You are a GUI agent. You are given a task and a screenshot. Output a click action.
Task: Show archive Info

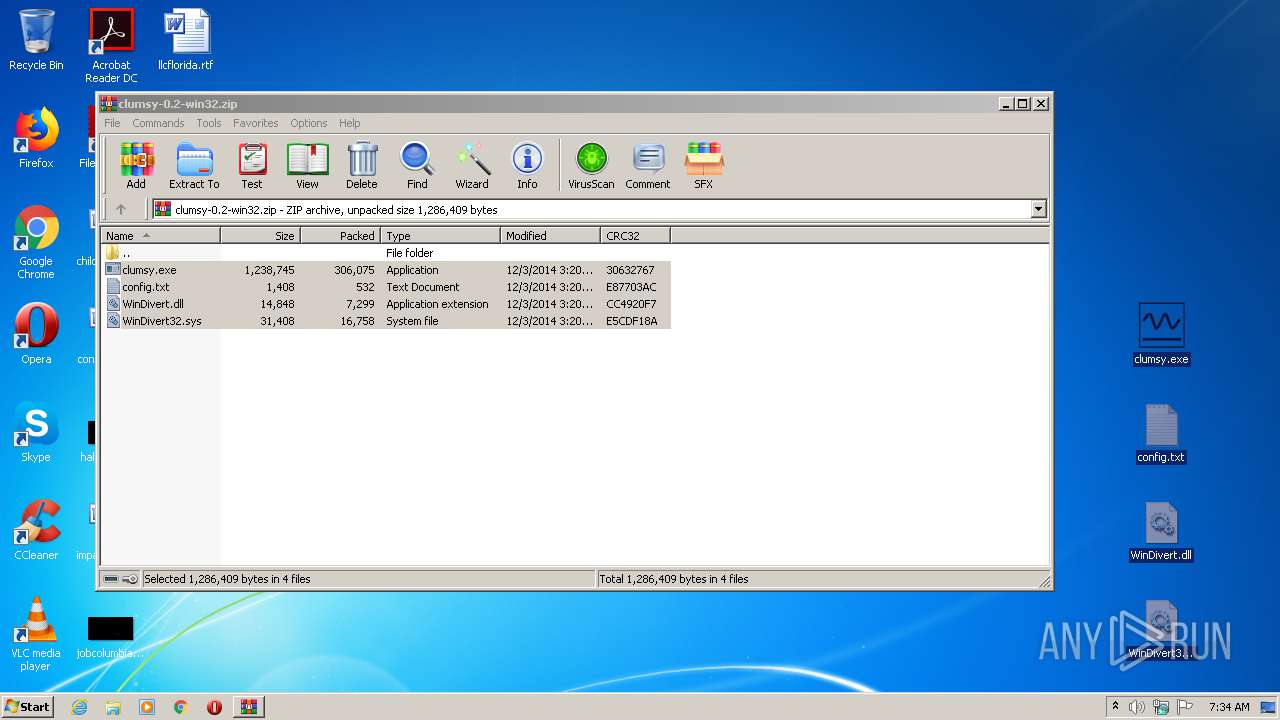[527, 165]
